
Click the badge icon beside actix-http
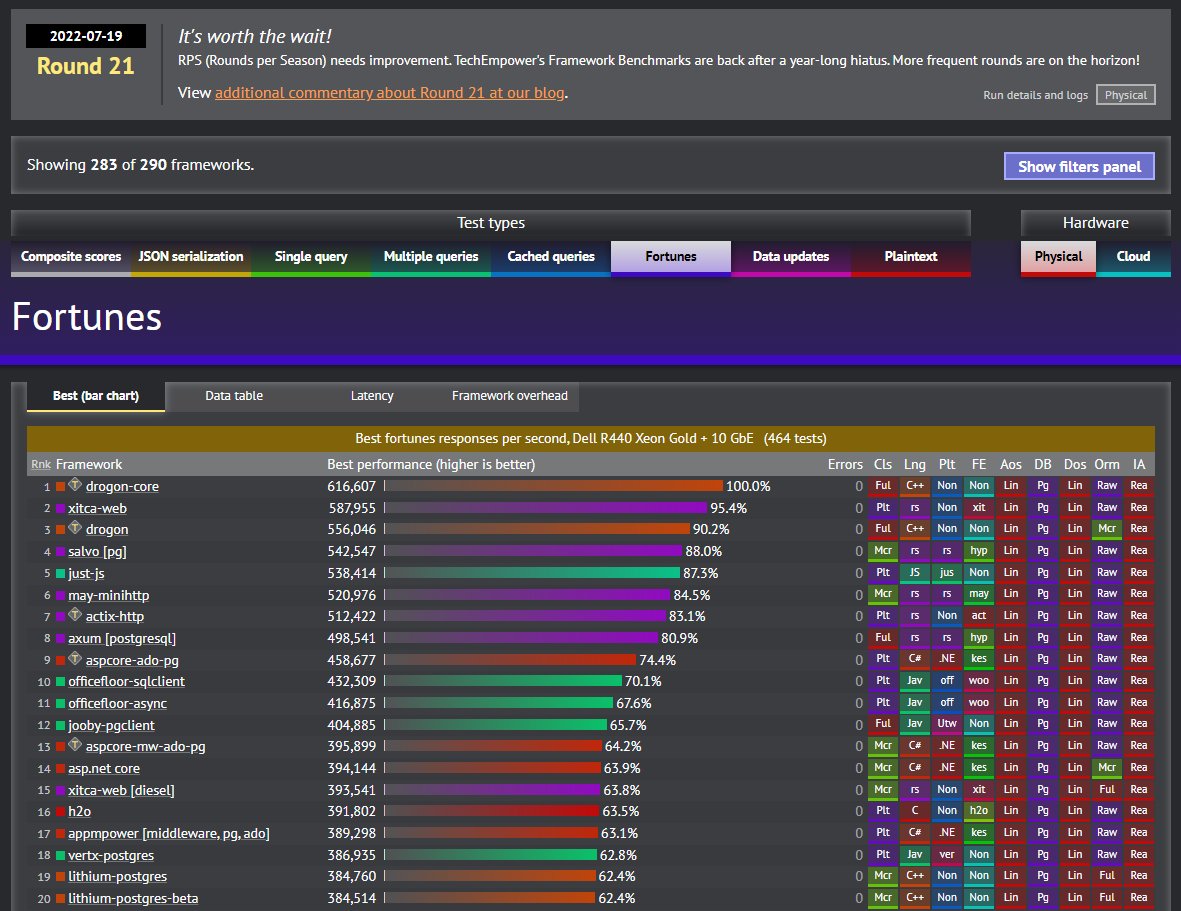75,616
